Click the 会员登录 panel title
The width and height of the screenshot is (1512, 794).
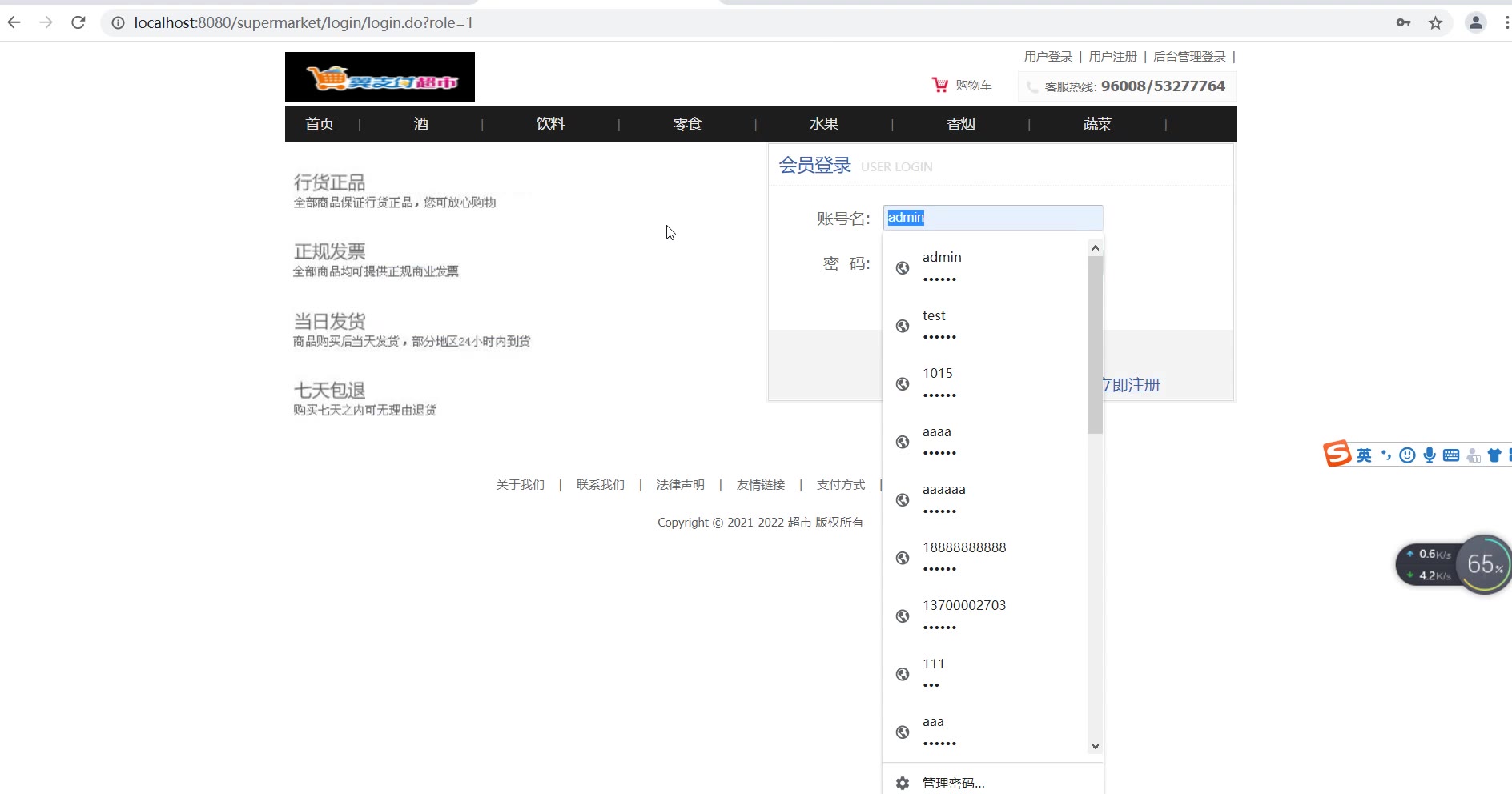click(x=814, y=166)
